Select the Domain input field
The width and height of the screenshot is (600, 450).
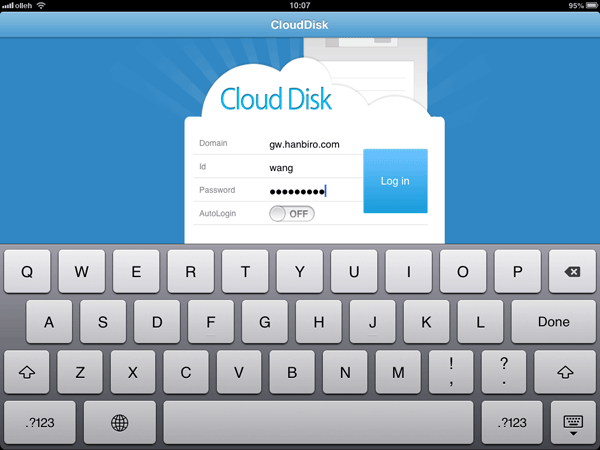pos(311,144)
